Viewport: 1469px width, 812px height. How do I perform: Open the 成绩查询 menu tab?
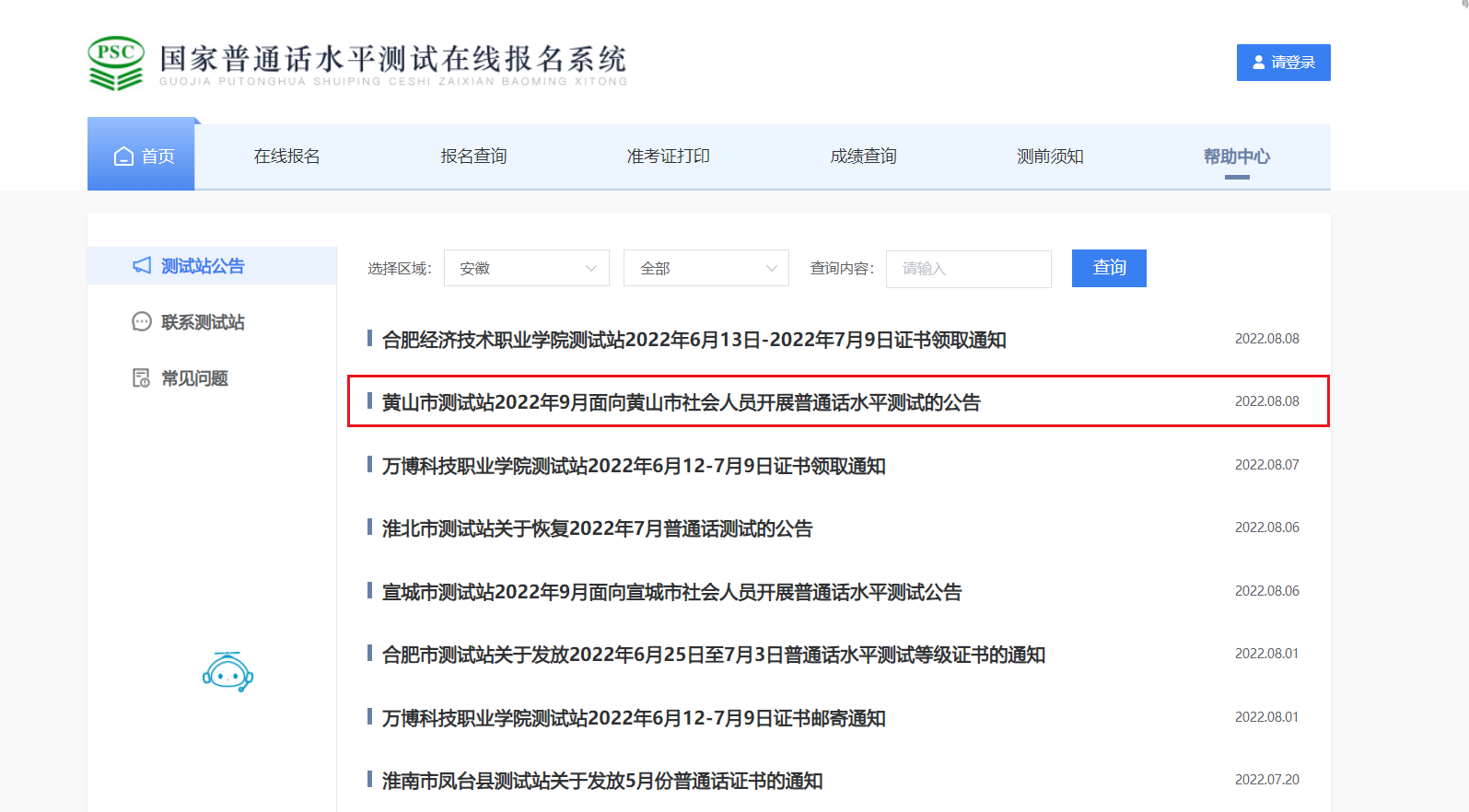click(x=864, y=157)
